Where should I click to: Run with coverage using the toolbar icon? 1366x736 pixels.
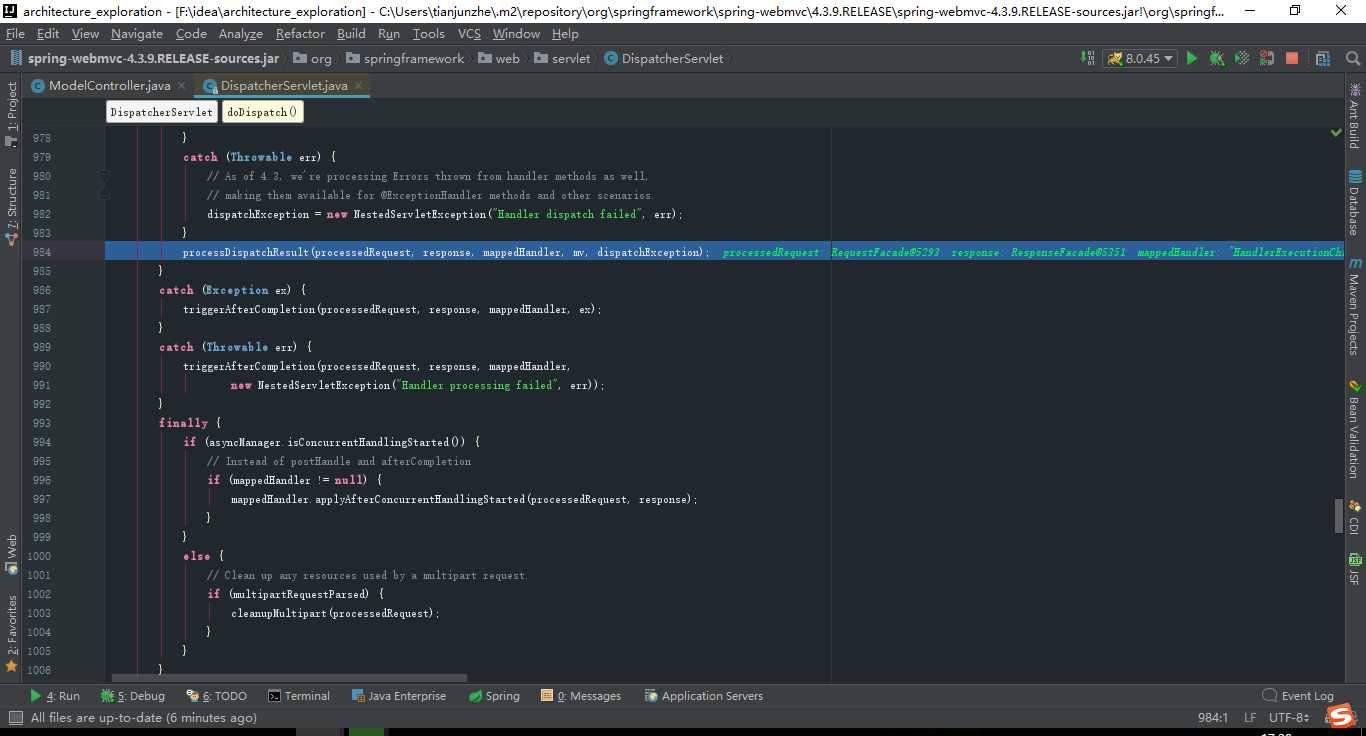tap(1243, 58)
